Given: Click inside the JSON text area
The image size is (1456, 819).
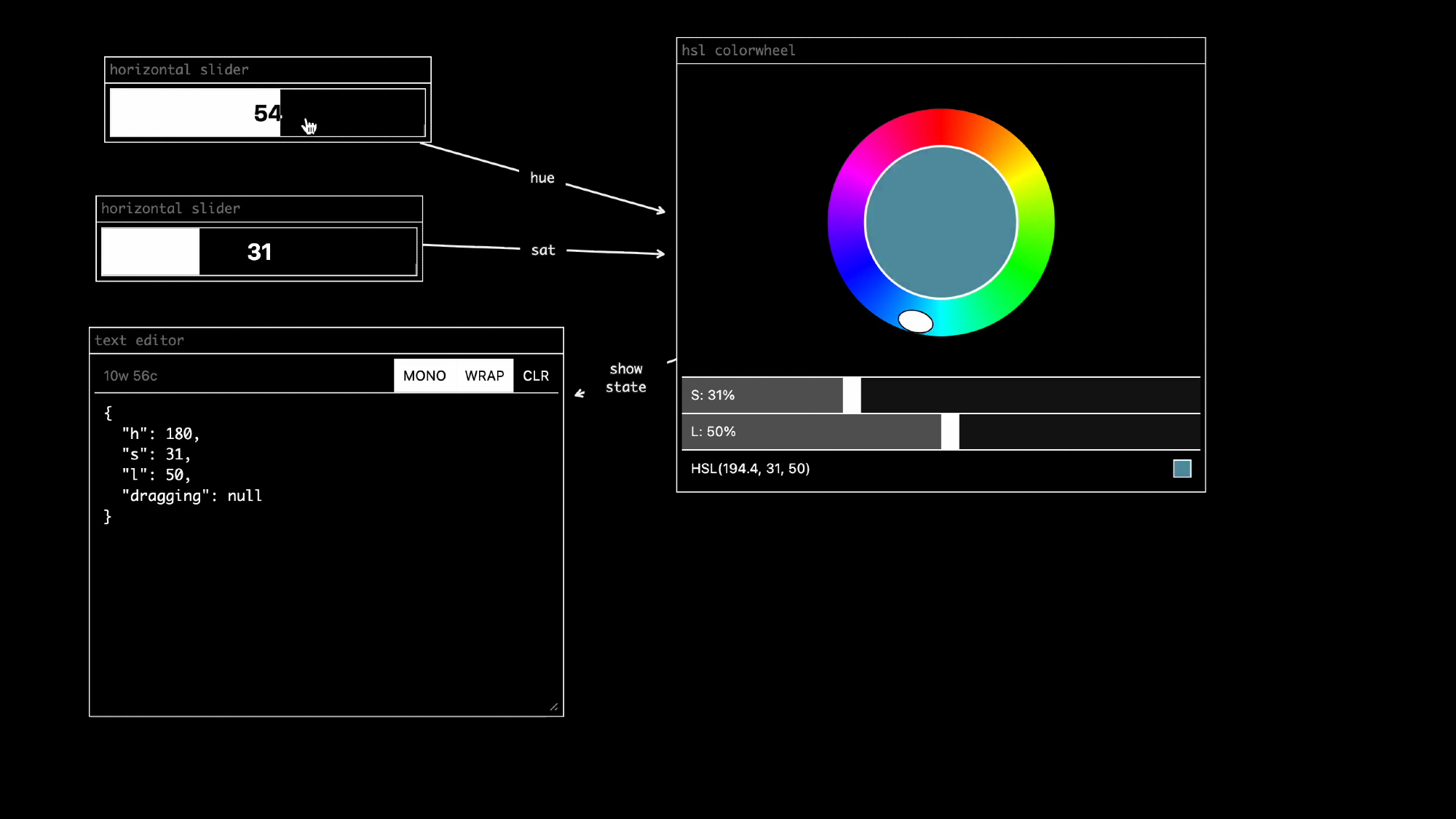Looking at the screenshot, I should 328,582.
